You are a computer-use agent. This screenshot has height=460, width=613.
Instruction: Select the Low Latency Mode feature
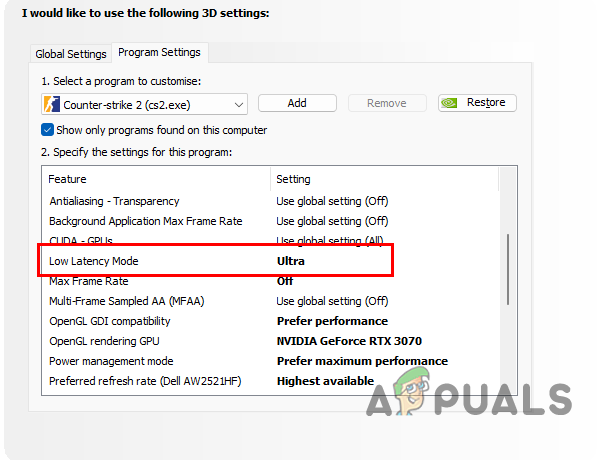click(x=94, y=261)
